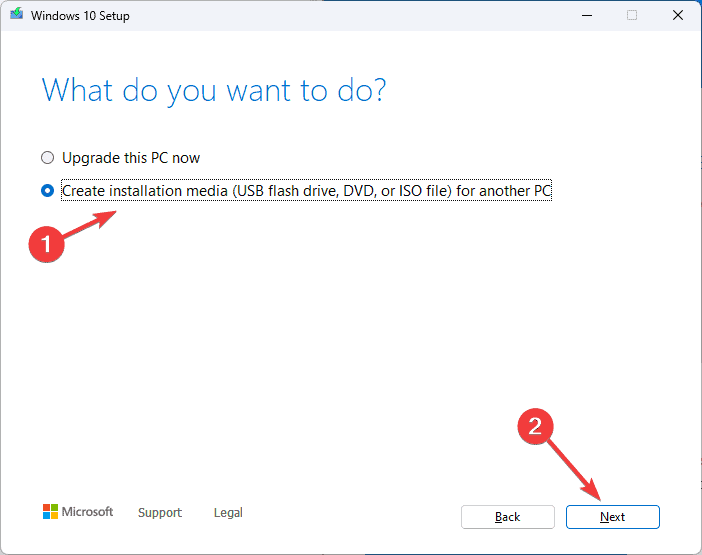Click the Windows 10 Setup title bar icon
Image resolution: width=702 pixels, height=555 pixels.
(17, 14)
